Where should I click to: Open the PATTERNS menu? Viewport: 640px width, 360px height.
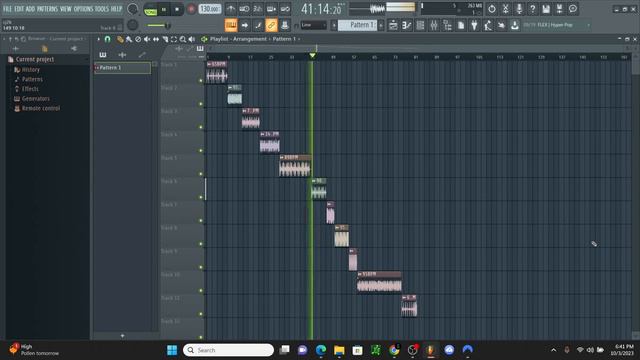[x=47, y=9]
